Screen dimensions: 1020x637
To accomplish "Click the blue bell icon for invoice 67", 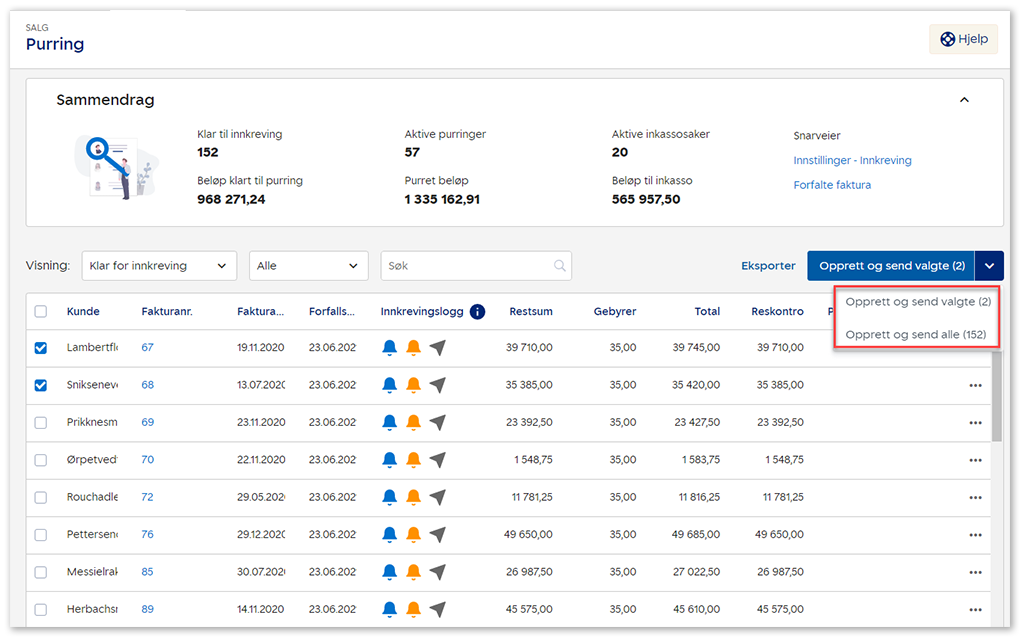I will pyautogui.click(x=390, y=348).
